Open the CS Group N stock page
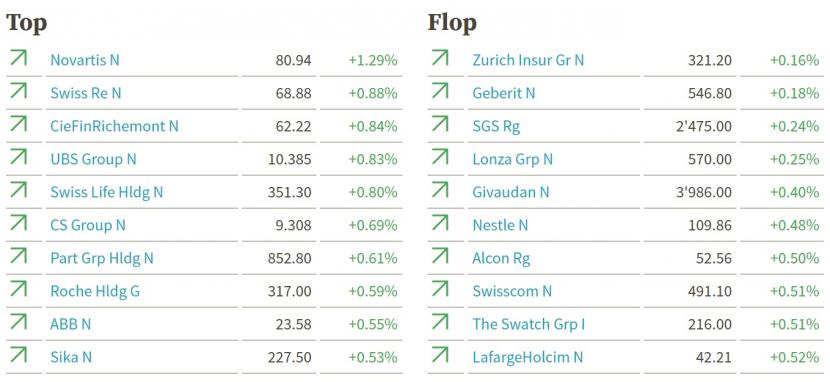This screenshot has width=830, height=382. click(88, 225)
